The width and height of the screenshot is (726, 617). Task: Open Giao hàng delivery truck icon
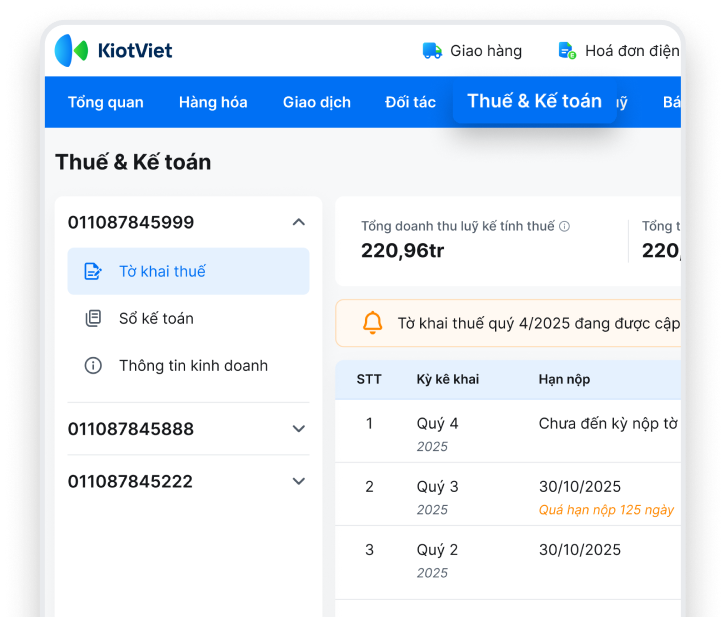pos(432,51)
